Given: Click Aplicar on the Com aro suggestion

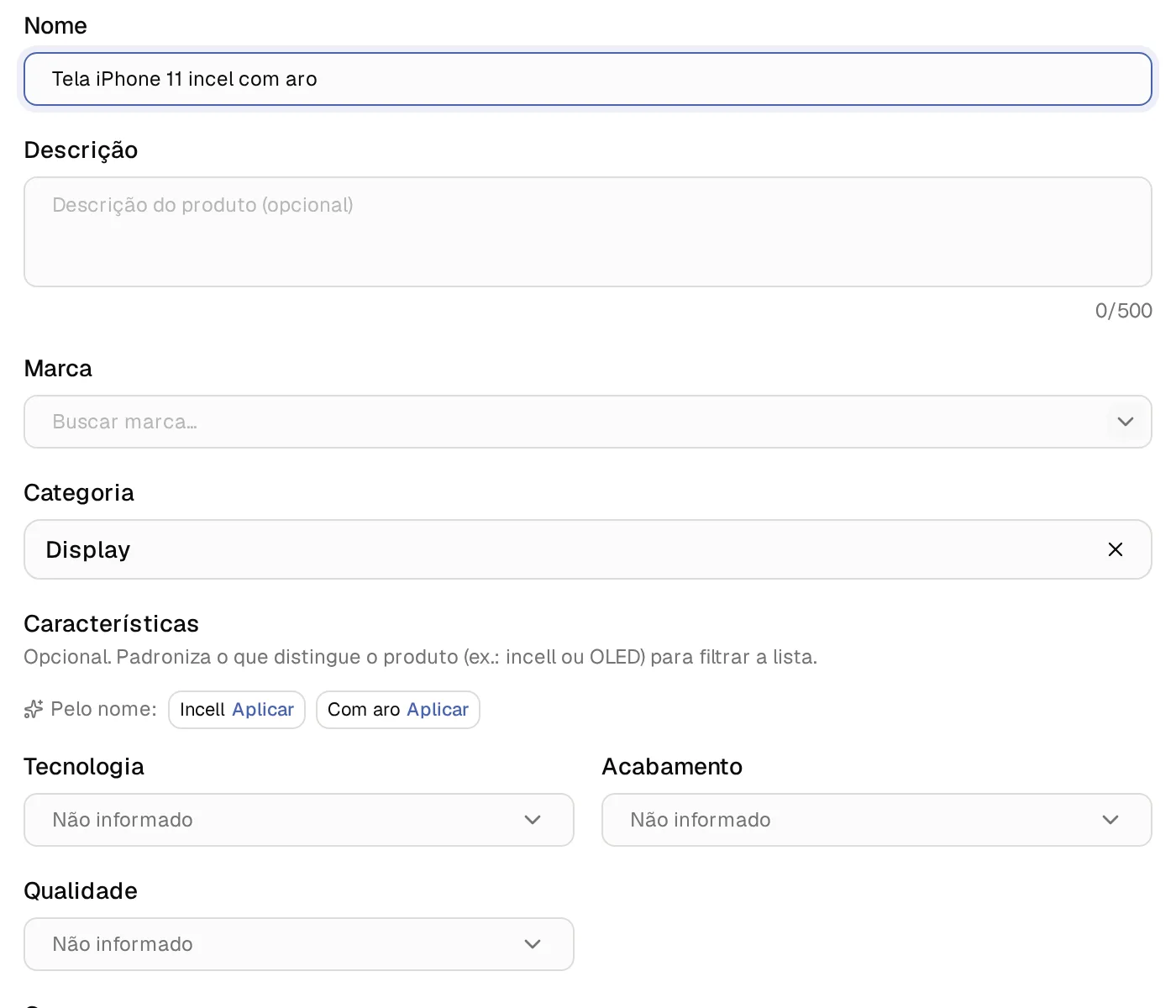Looking at the screenshot, I should point(438,710).
